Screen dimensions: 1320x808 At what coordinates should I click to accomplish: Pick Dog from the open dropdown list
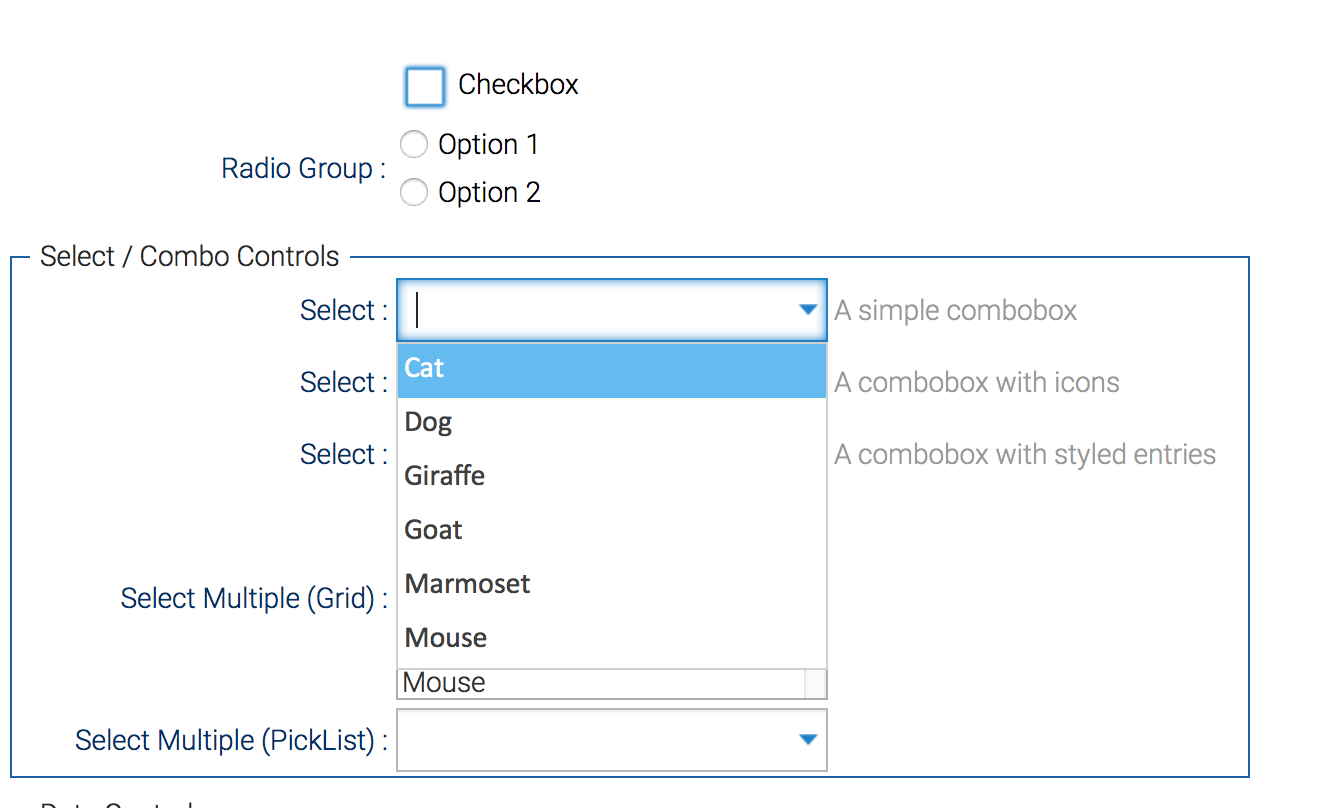click(612, 422)
